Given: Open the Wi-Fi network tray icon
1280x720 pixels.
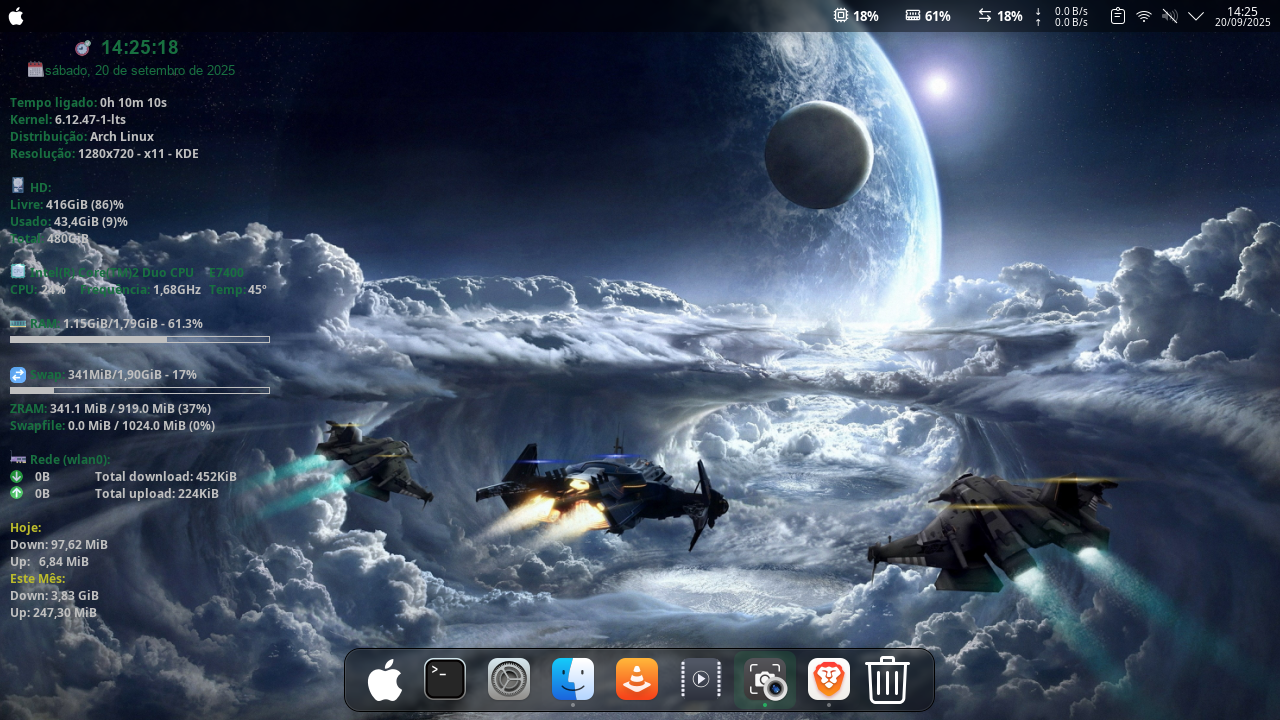Looking at the screenshot, I should 1144,16.
